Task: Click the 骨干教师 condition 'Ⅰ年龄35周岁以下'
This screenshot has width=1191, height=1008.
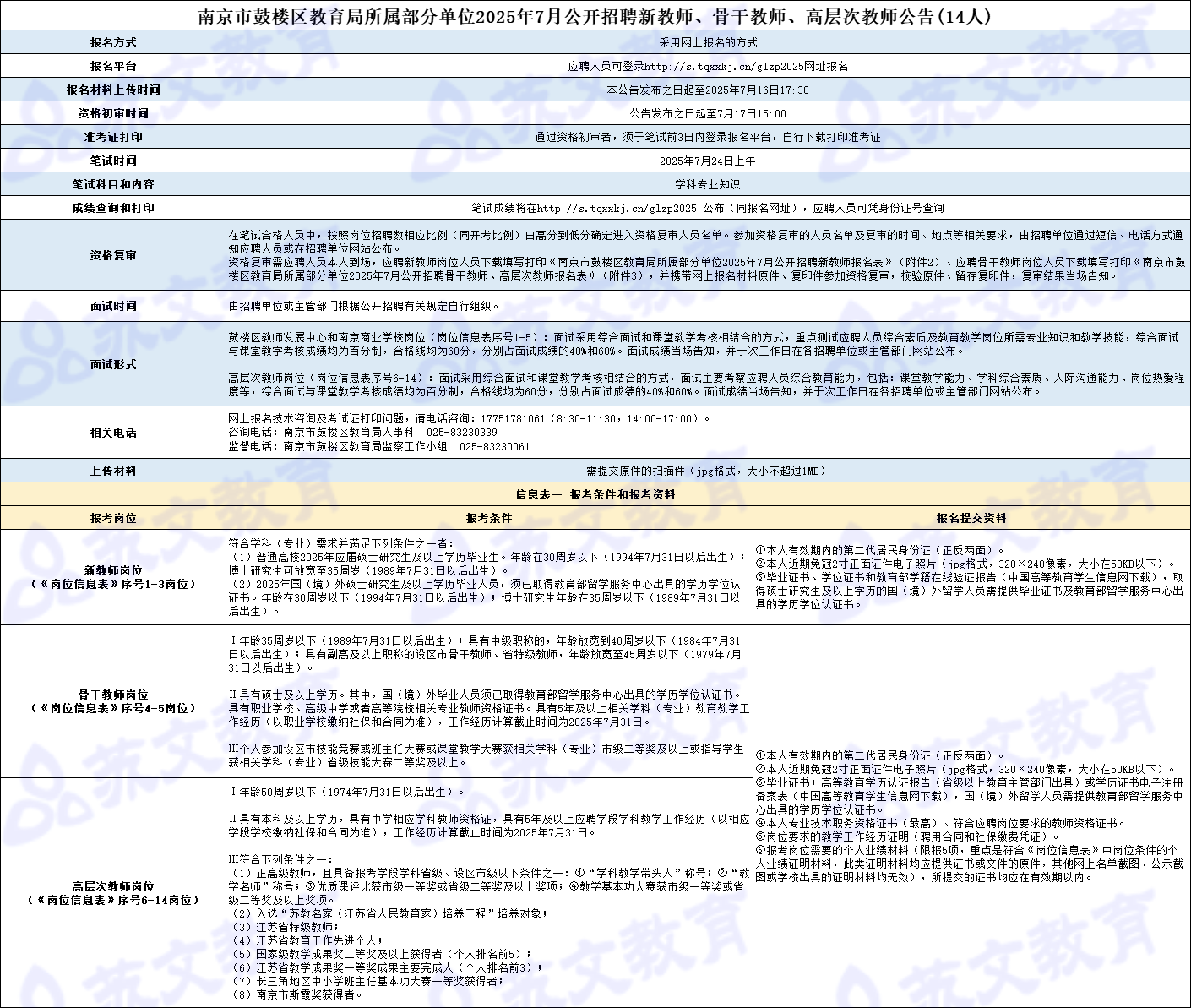Action: 486,654
